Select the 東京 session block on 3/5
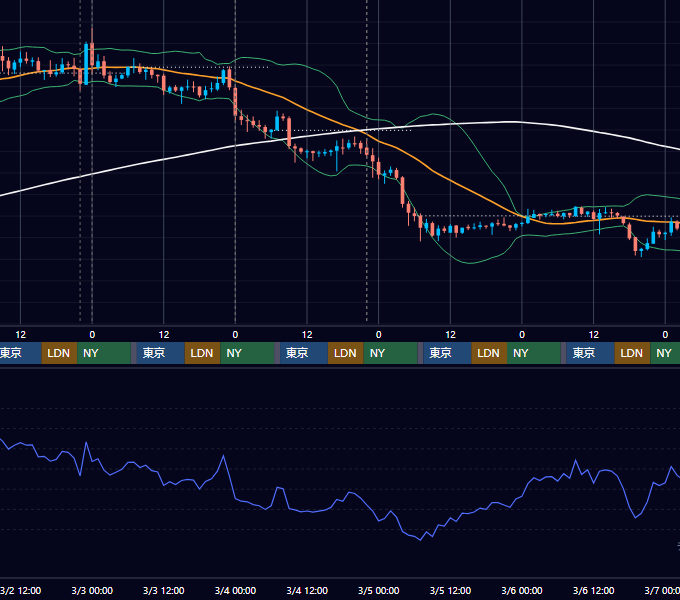The height and width of the screenshot is (600, 680). 448,353
